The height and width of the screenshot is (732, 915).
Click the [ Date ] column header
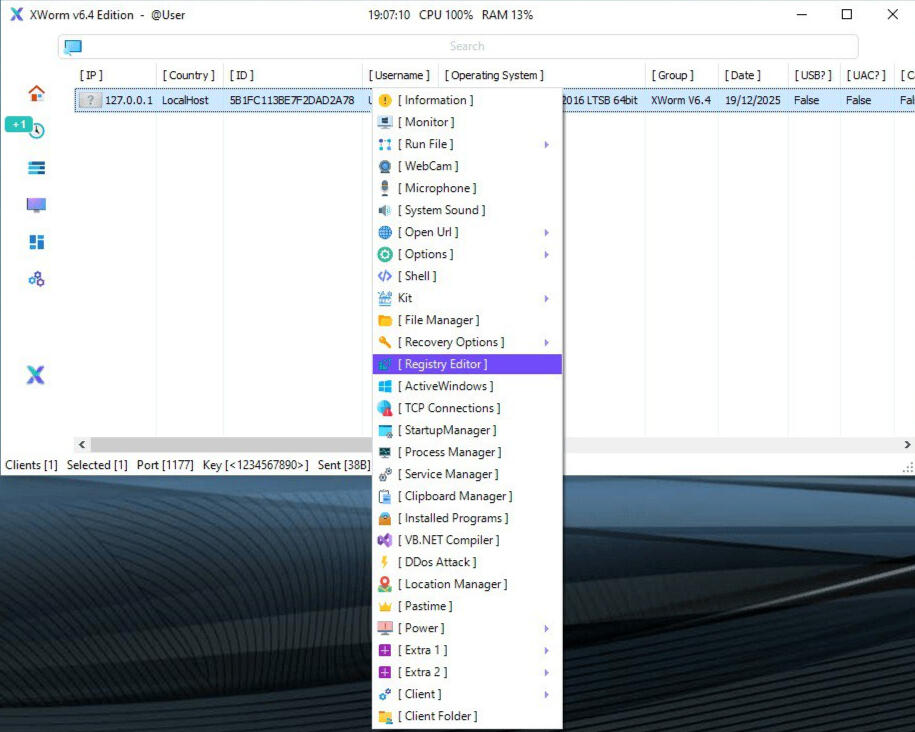pyautogui.click(x=742, y=75)
